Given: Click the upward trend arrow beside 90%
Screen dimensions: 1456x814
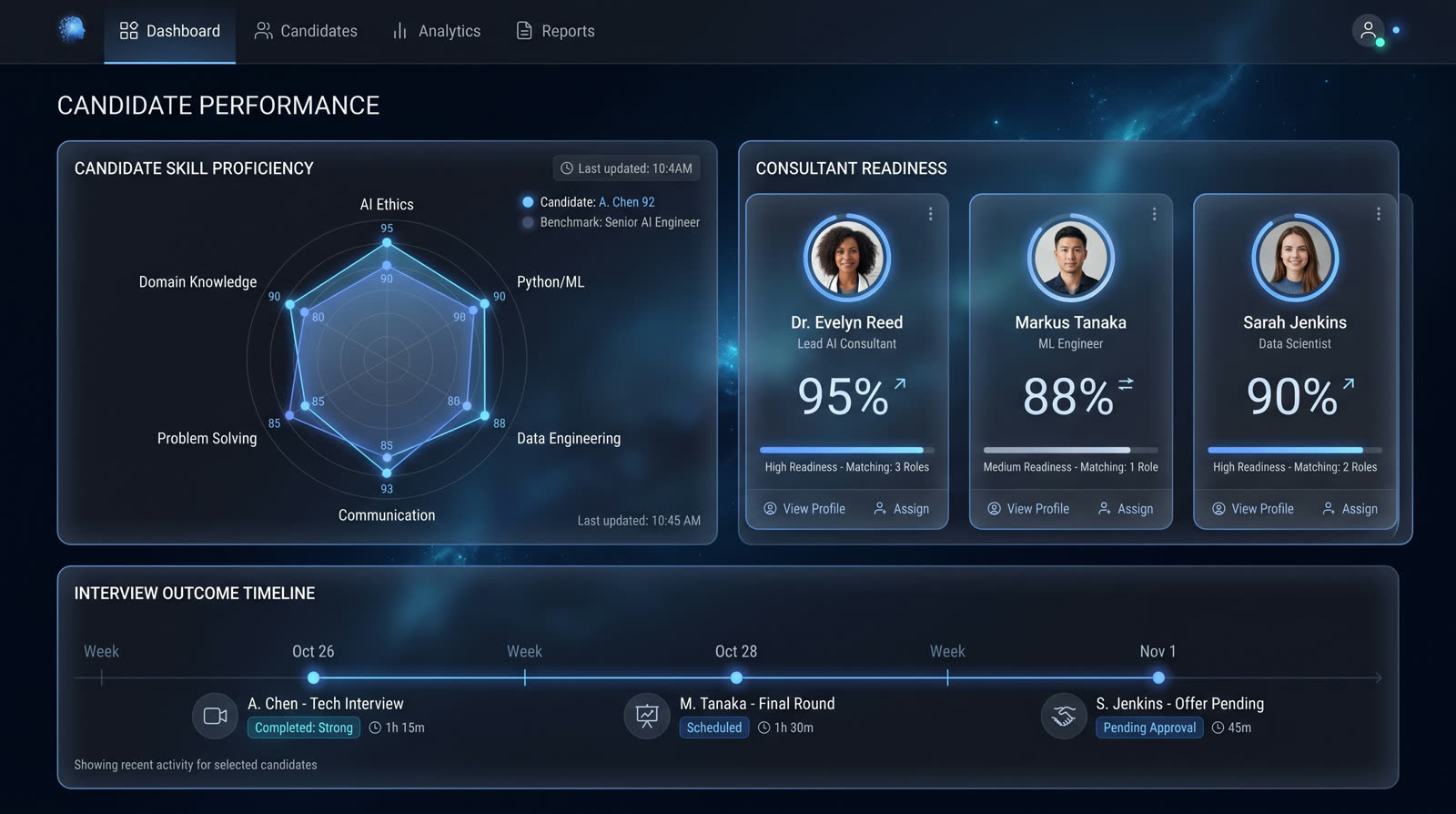Looking at the screenshot, I should tap(1349, 383).
